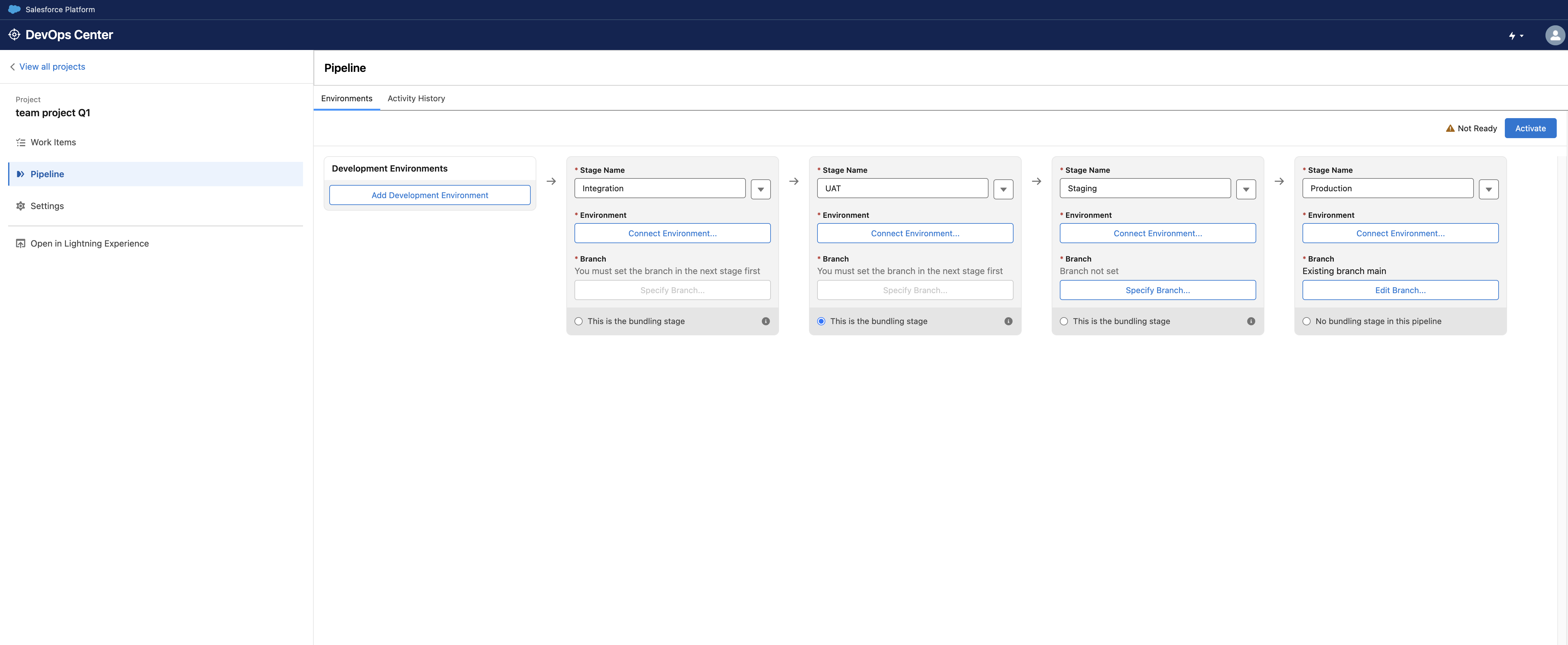The width and height of the screenshot is (1568, 645).
Task: Go back via View all projects link
Action: point(52,67)
